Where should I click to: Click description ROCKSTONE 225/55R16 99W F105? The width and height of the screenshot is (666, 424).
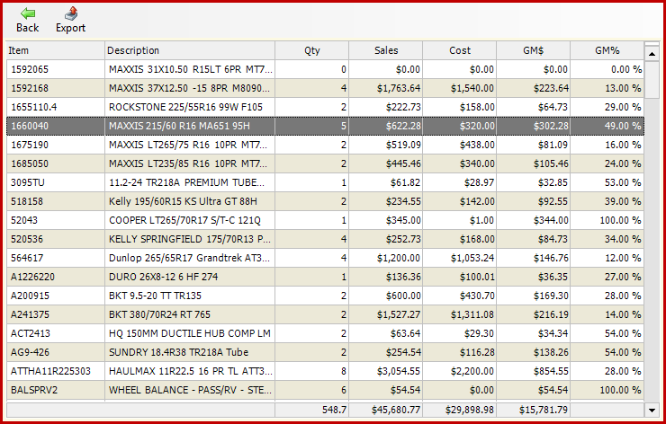[186, 107]
